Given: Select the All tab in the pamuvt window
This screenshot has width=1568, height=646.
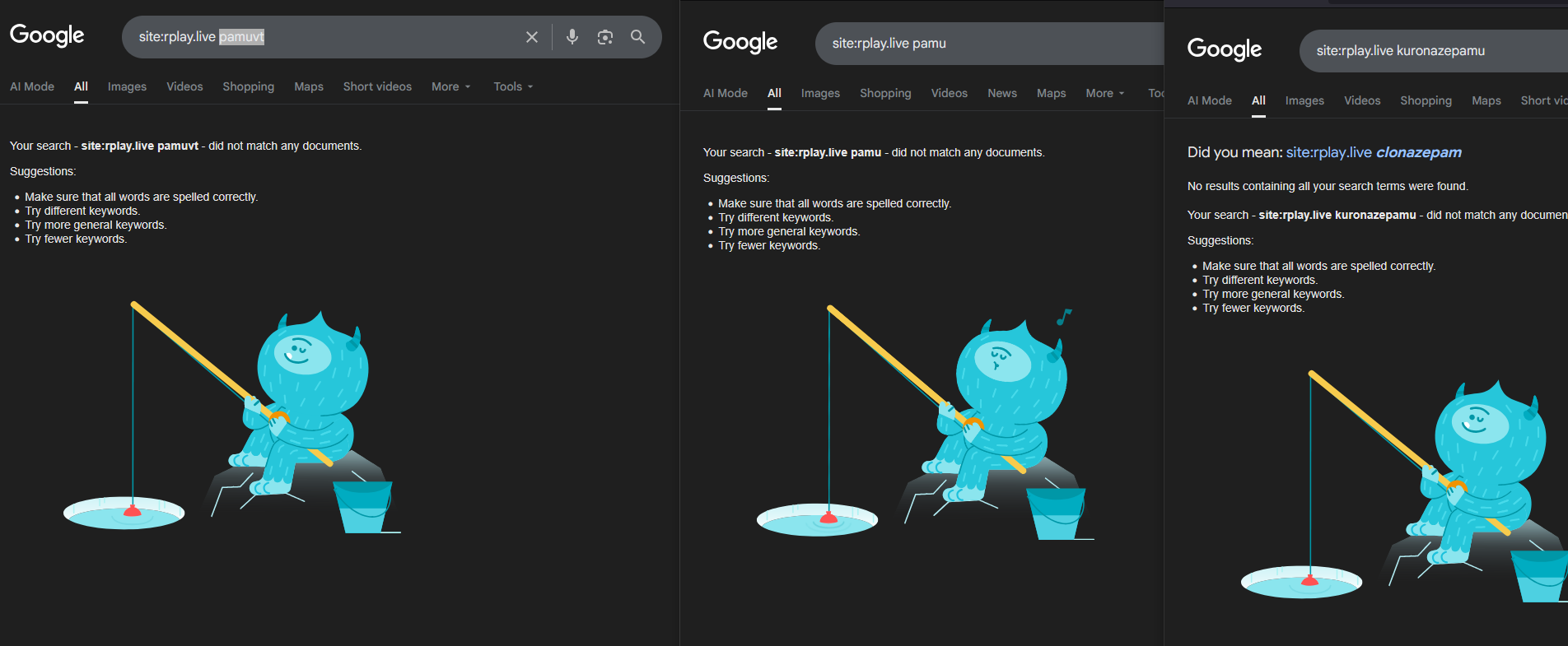Looking at the screenshot, I should [81, 86].
